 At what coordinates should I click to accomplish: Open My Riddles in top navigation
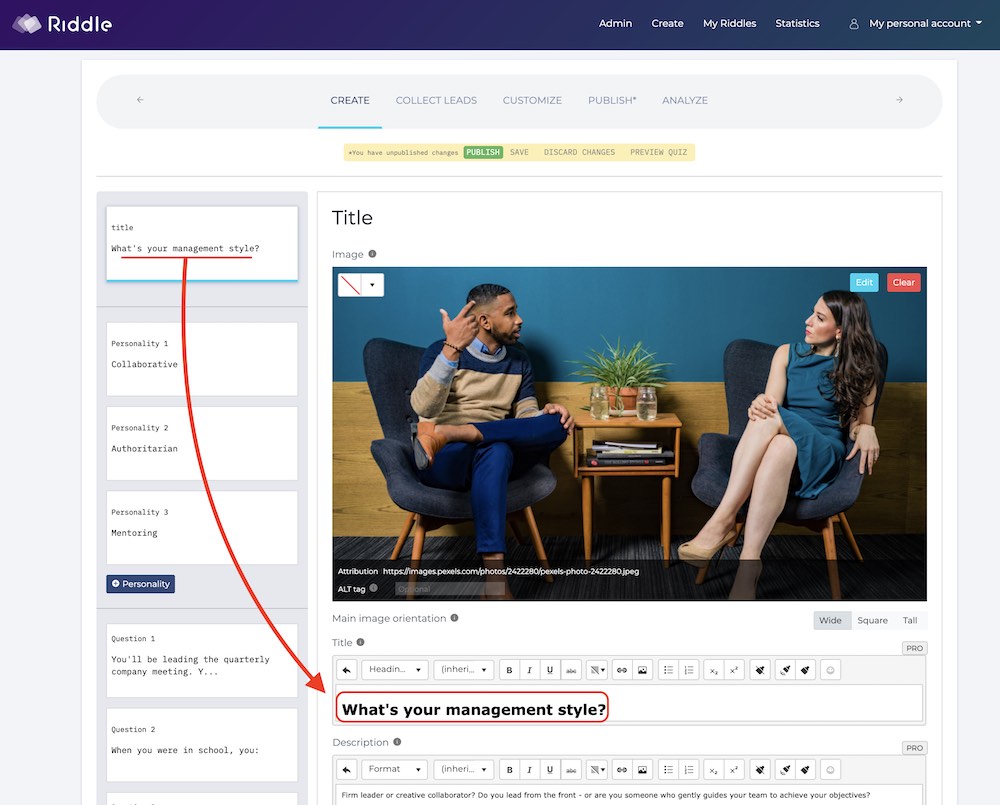pyautogui.click(x=730, y=24)
